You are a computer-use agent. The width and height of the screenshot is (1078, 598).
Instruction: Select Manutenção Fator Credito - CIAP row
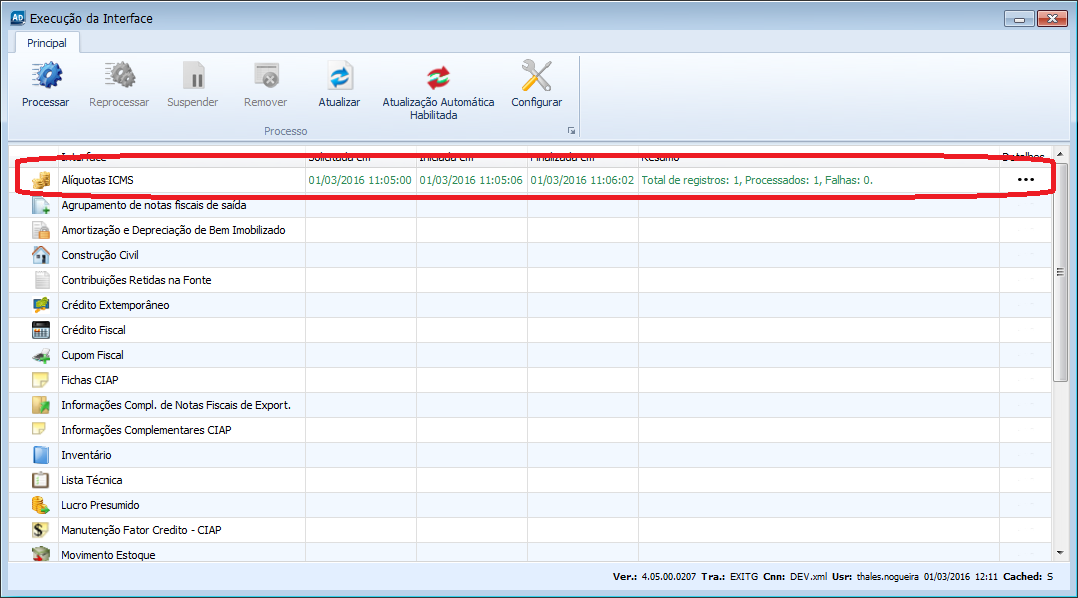[x=141, y=530]
